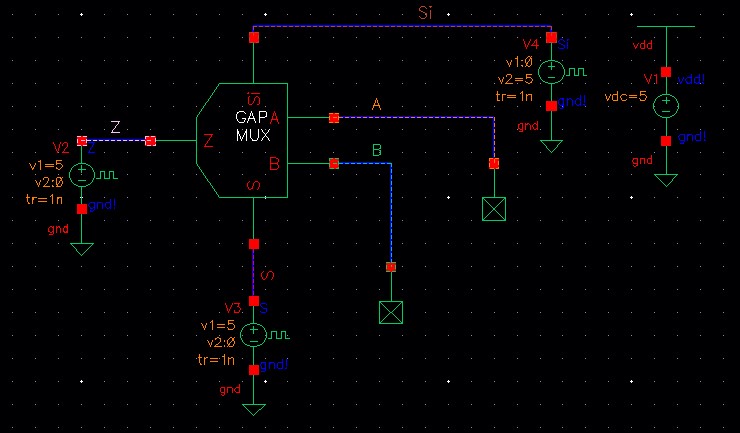Click the red Z port label inside the MUX
Image resolution: width=740 pixels, height=433 pixels.
click(208, 141)
